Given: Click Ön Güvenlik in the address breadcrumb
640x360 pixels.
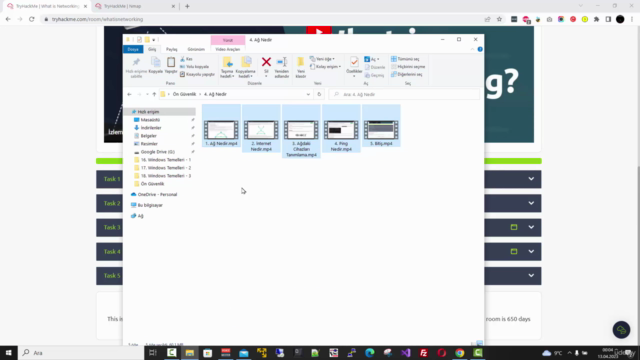Looking at the screenshot, I should pos(184,94).
